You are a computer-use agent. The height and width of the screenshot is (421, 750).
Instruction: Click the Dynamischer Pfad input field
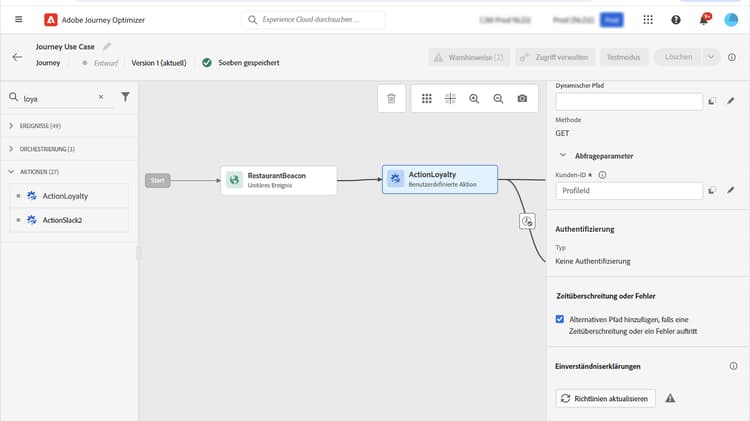(x=629, y=101)
